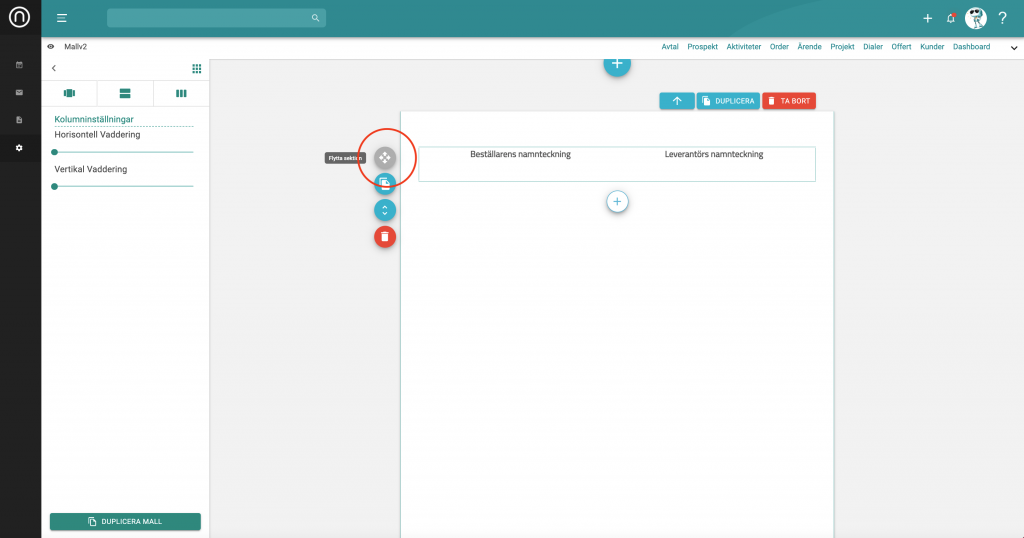This screenshot has width=1024, height=538.
Task: Click the DUPLICERA MALL button
Action: coord(125,521)
